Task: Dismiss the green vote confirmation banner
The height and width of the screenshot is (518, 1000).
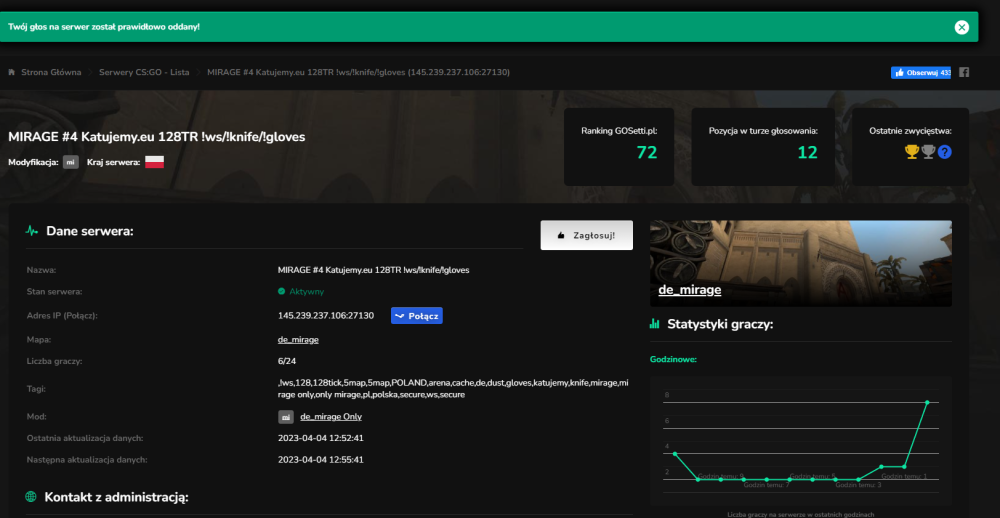Action: tap(962, 27)
